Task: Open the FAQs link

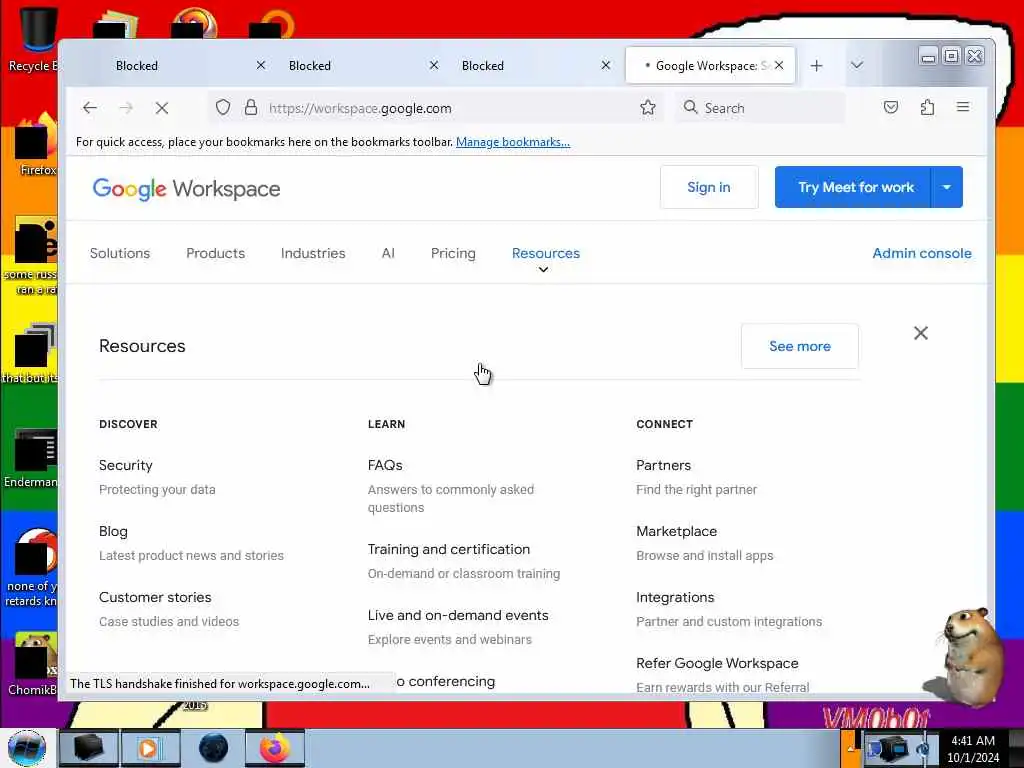Action: click(x=385, y=465)
